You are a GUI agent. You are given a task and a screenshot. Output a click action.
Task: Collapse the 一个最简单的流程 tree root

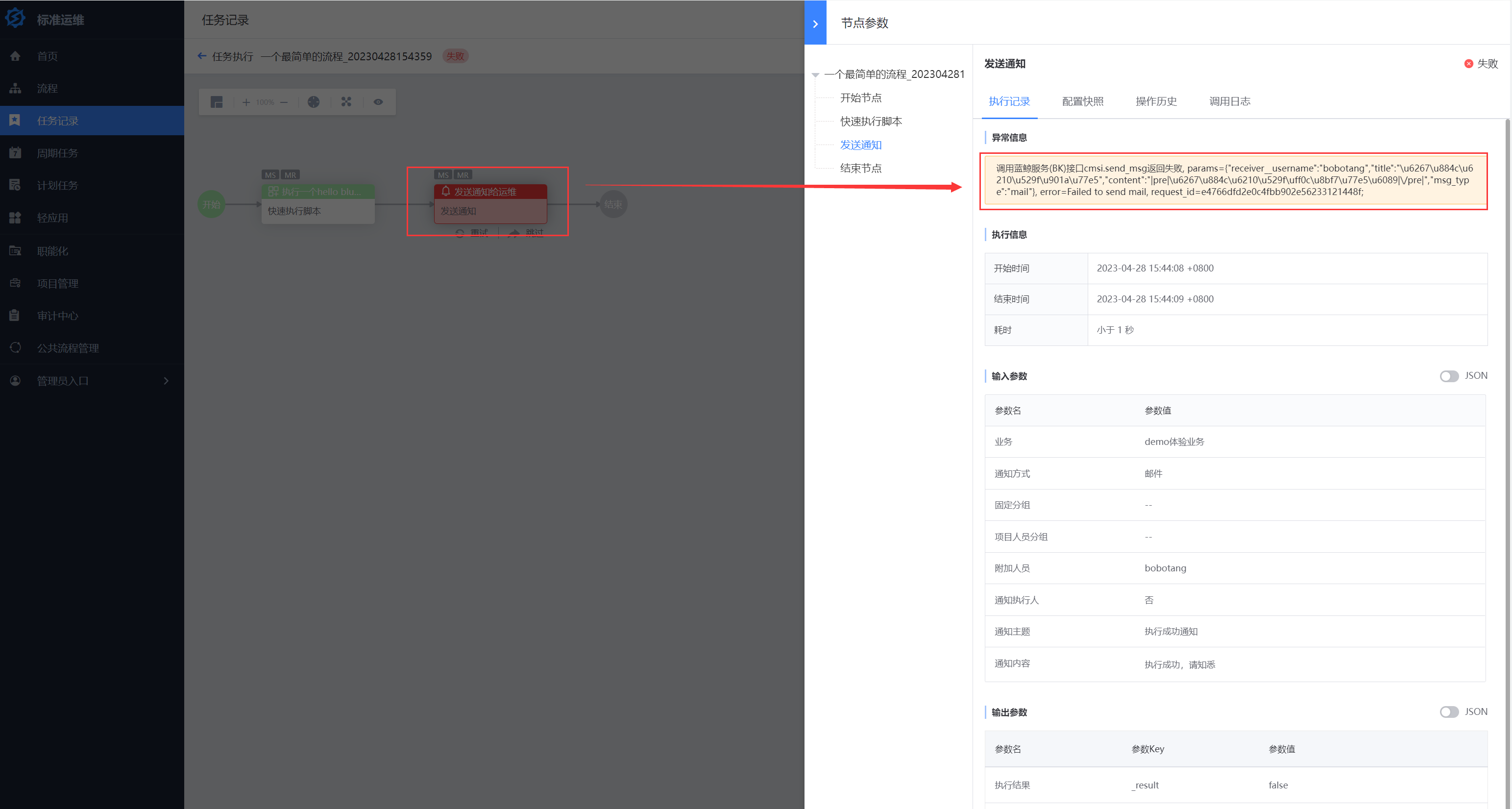(816, 75)
